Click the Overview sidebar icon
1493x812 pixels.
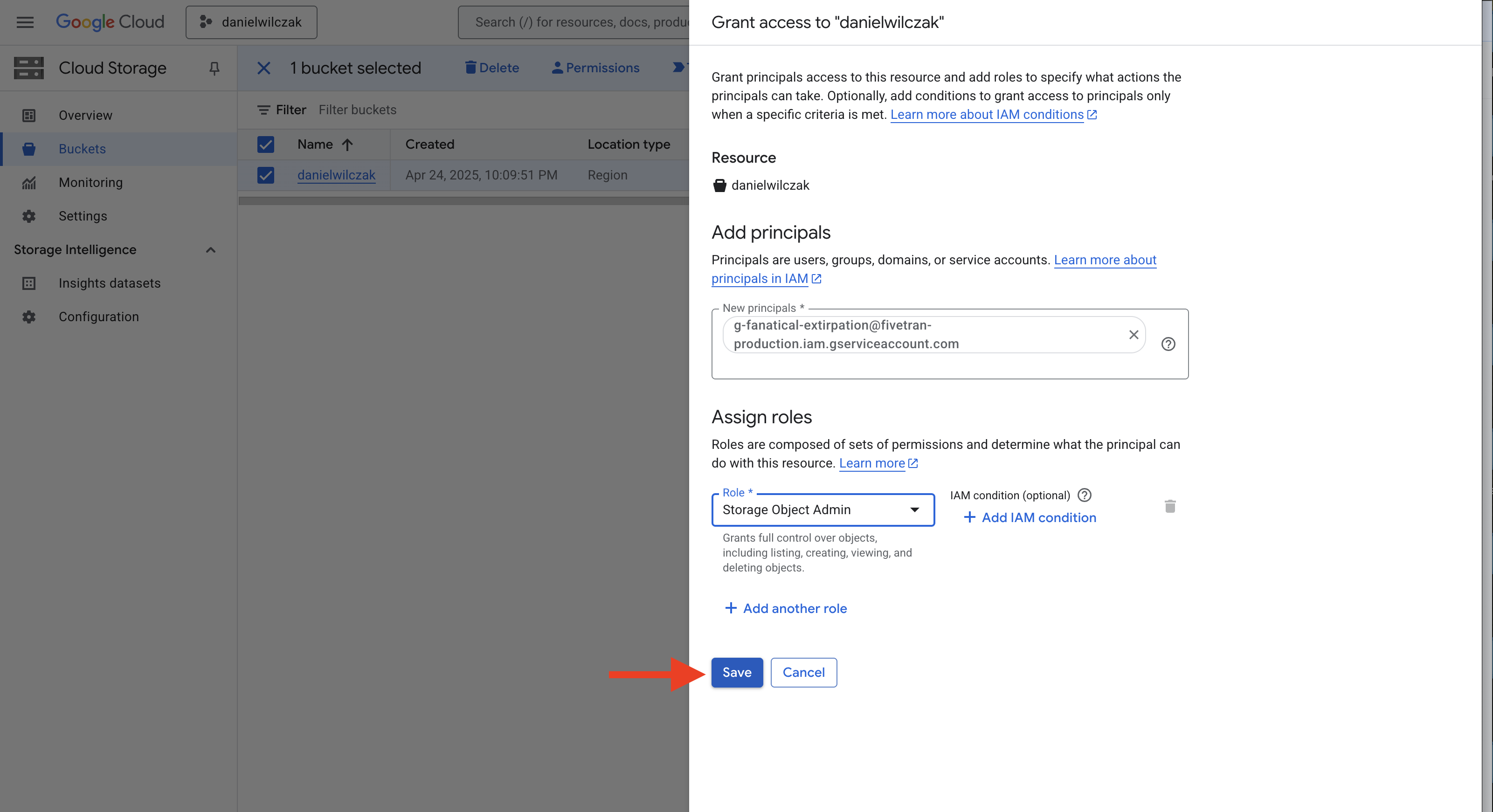(x=29, y=115)
